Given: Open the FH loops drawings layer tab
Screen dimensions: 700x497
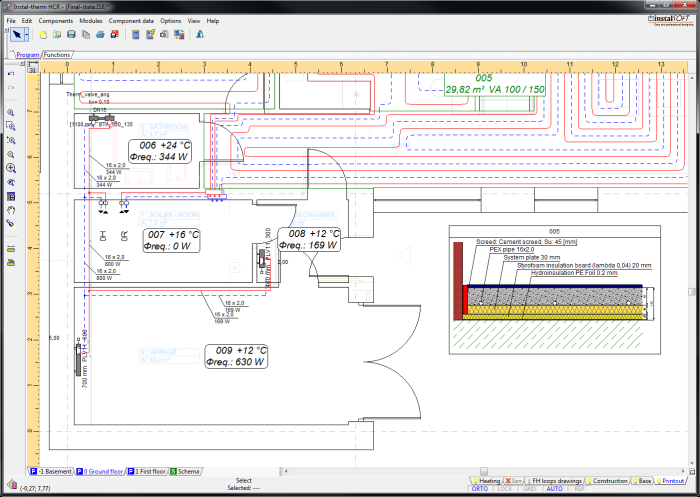Looking at the screenshot, I should (557, 481).
